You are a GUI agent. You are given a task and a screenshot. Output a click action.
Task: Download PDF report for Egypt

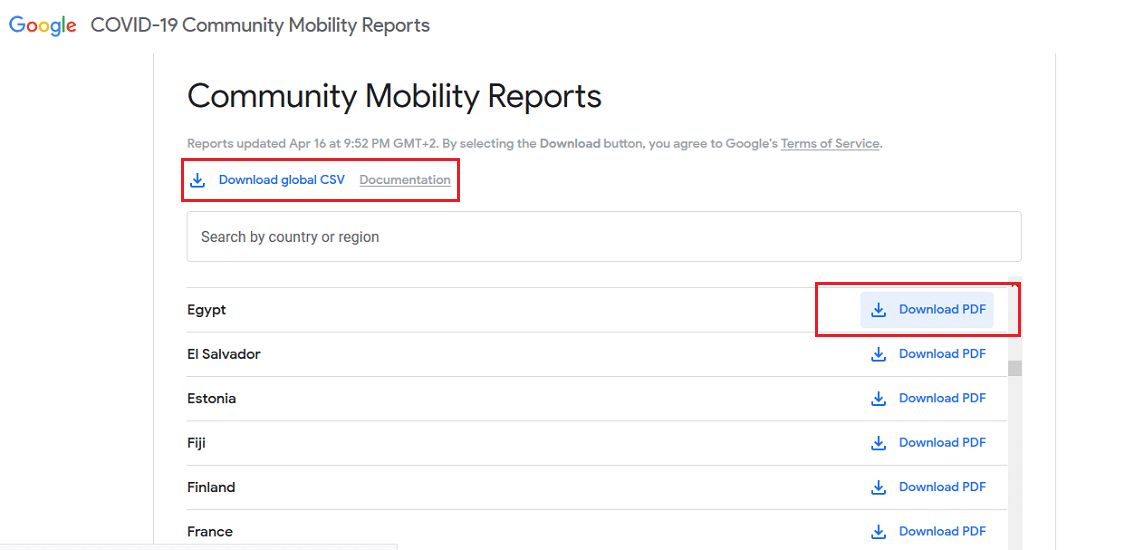(x=927, y=309)
